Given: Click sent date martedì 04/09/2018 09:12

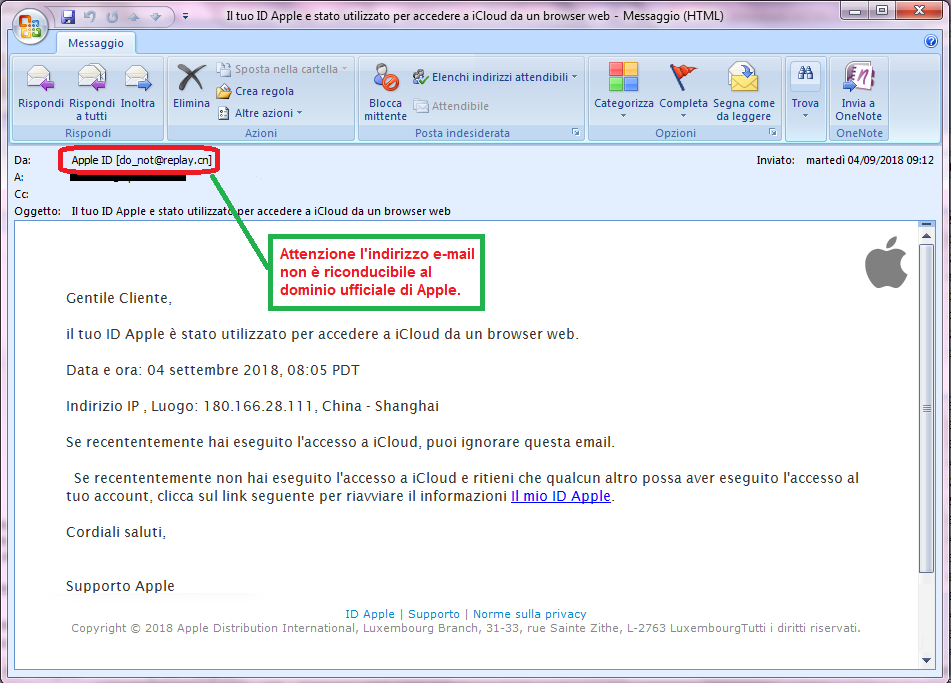Looking at the screenshot, I should 870,160.
